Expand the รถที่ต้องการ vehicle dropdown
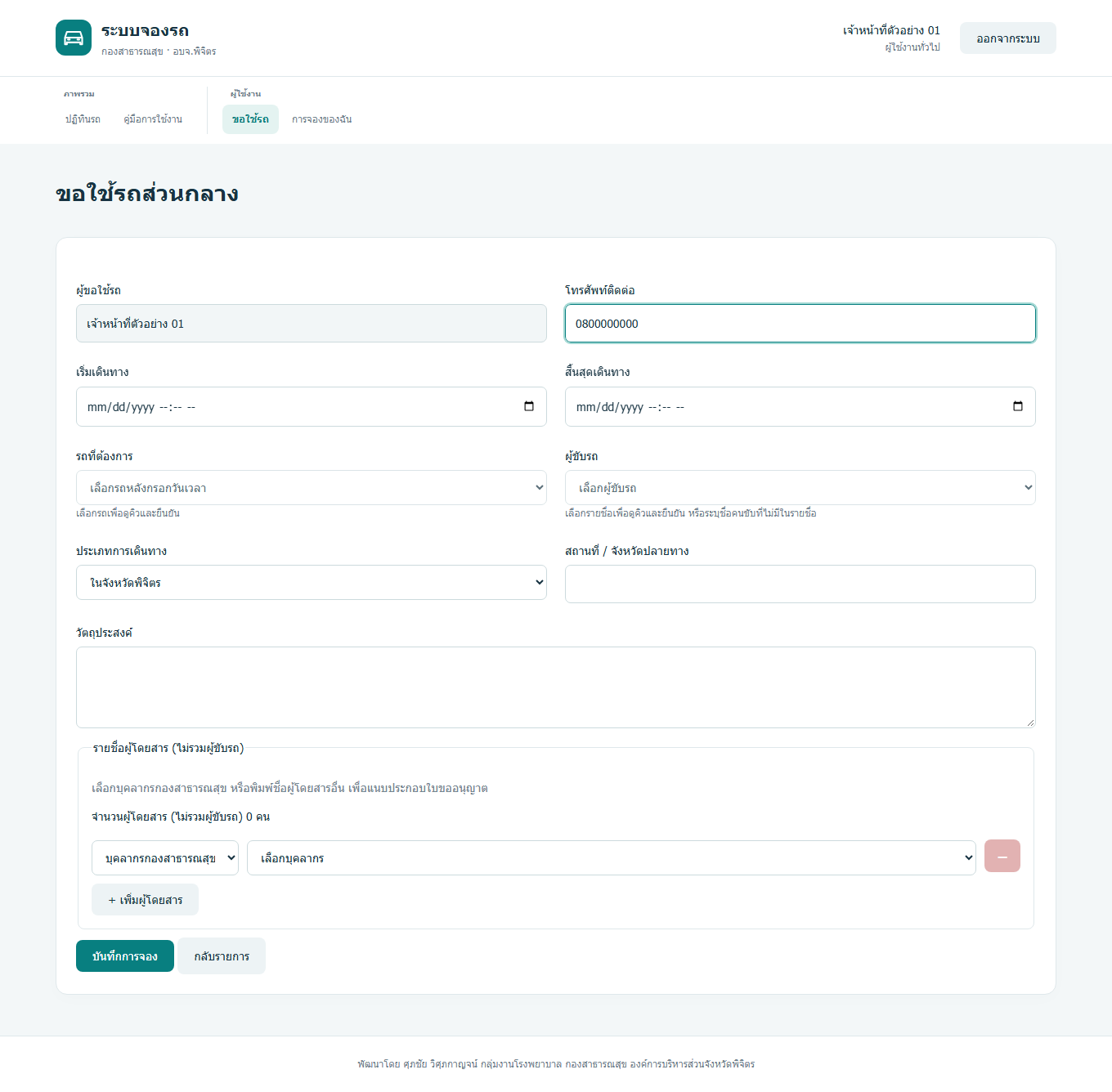Screen dimensions: 1112x1092 coord(312,487)
